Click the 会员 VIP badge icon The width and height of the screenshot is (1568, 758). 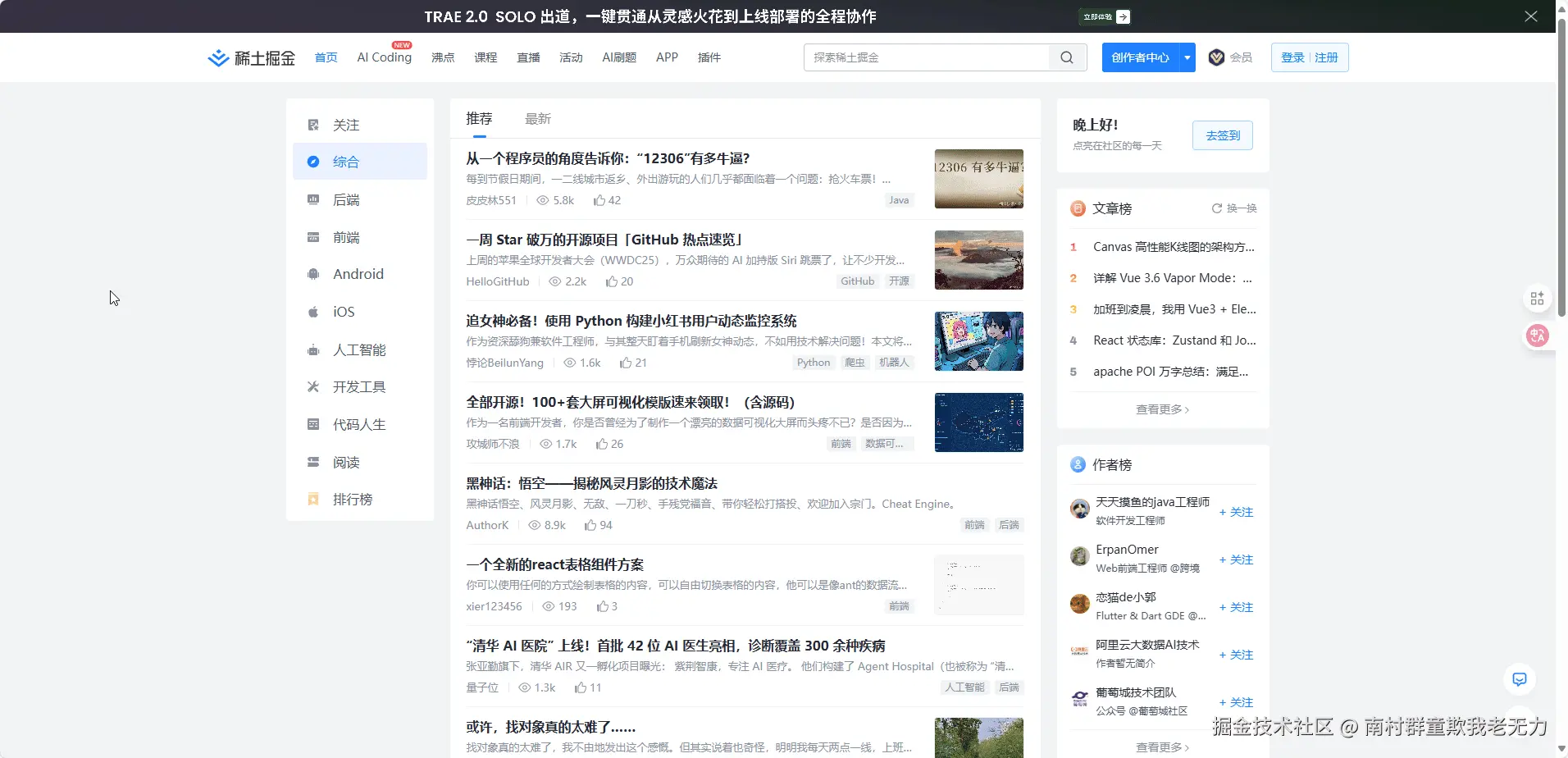pyautogui.click(x=1217, y=57)
